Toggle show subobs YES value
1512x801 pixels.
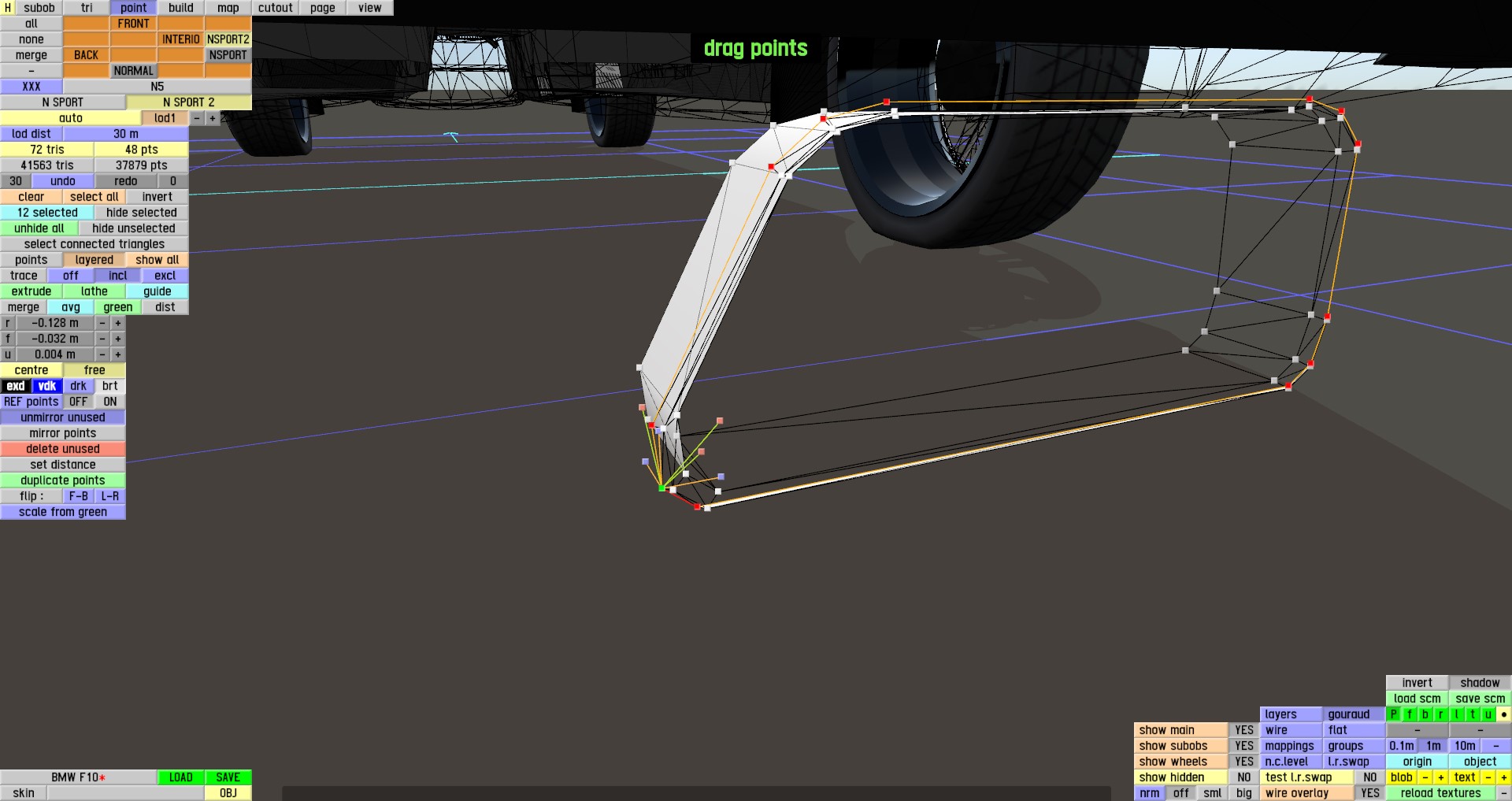point(1244,746)
